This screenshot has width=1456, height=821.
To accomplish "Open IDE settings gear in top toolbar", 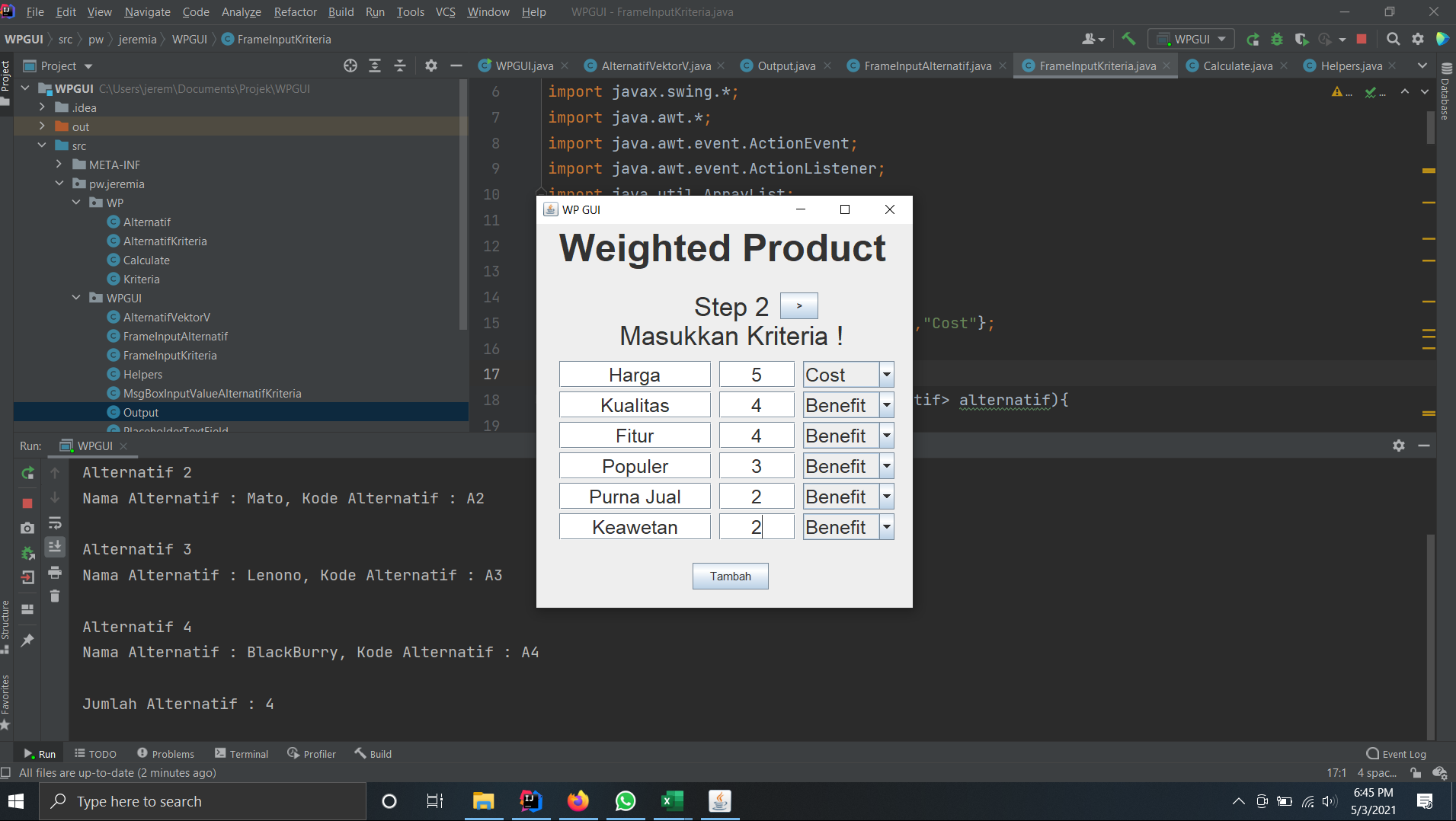I will click(1418, 39).
